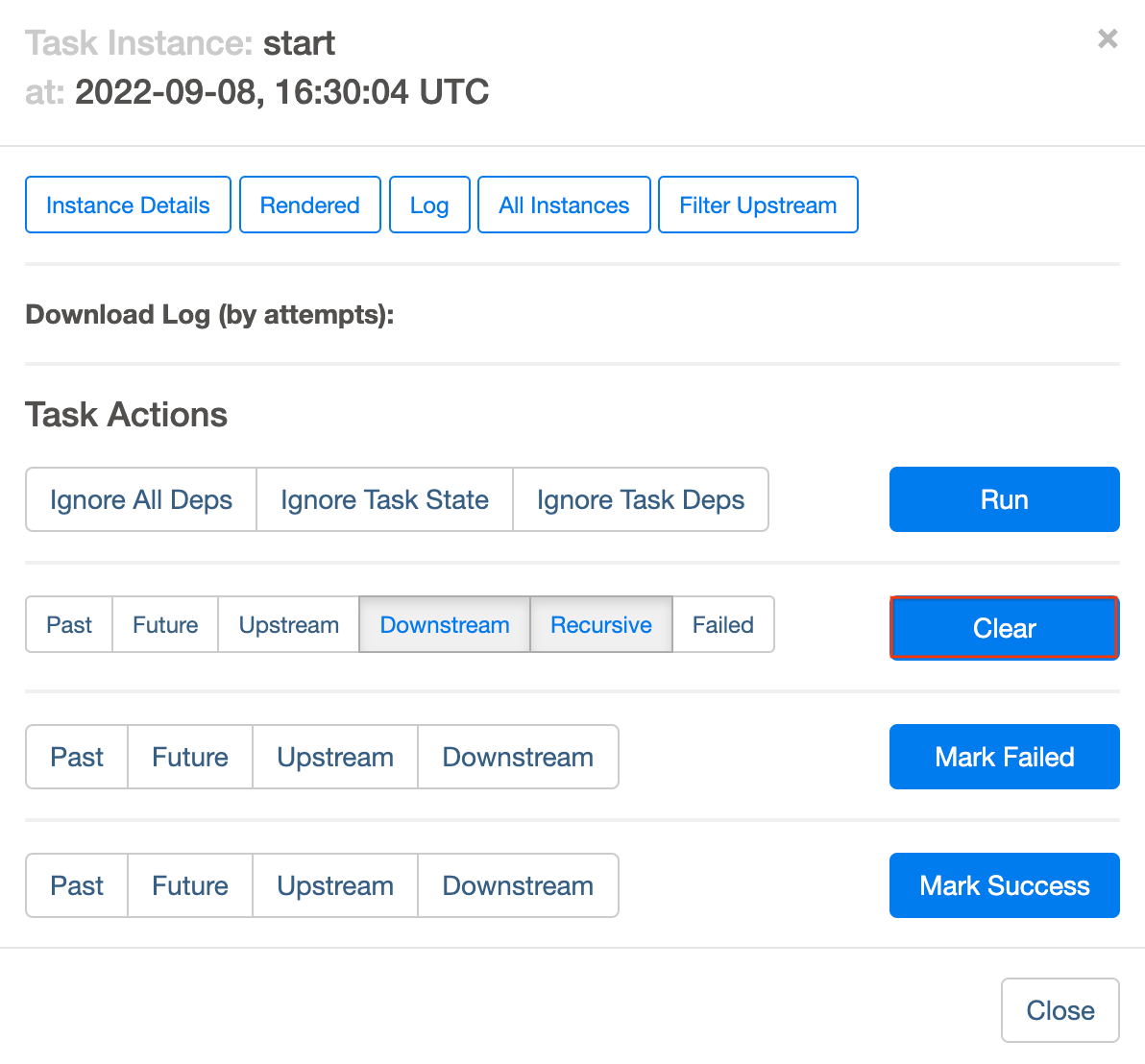
Task: Click Mark Success button
Action: pyautogui.click(x=1004, y=885)
